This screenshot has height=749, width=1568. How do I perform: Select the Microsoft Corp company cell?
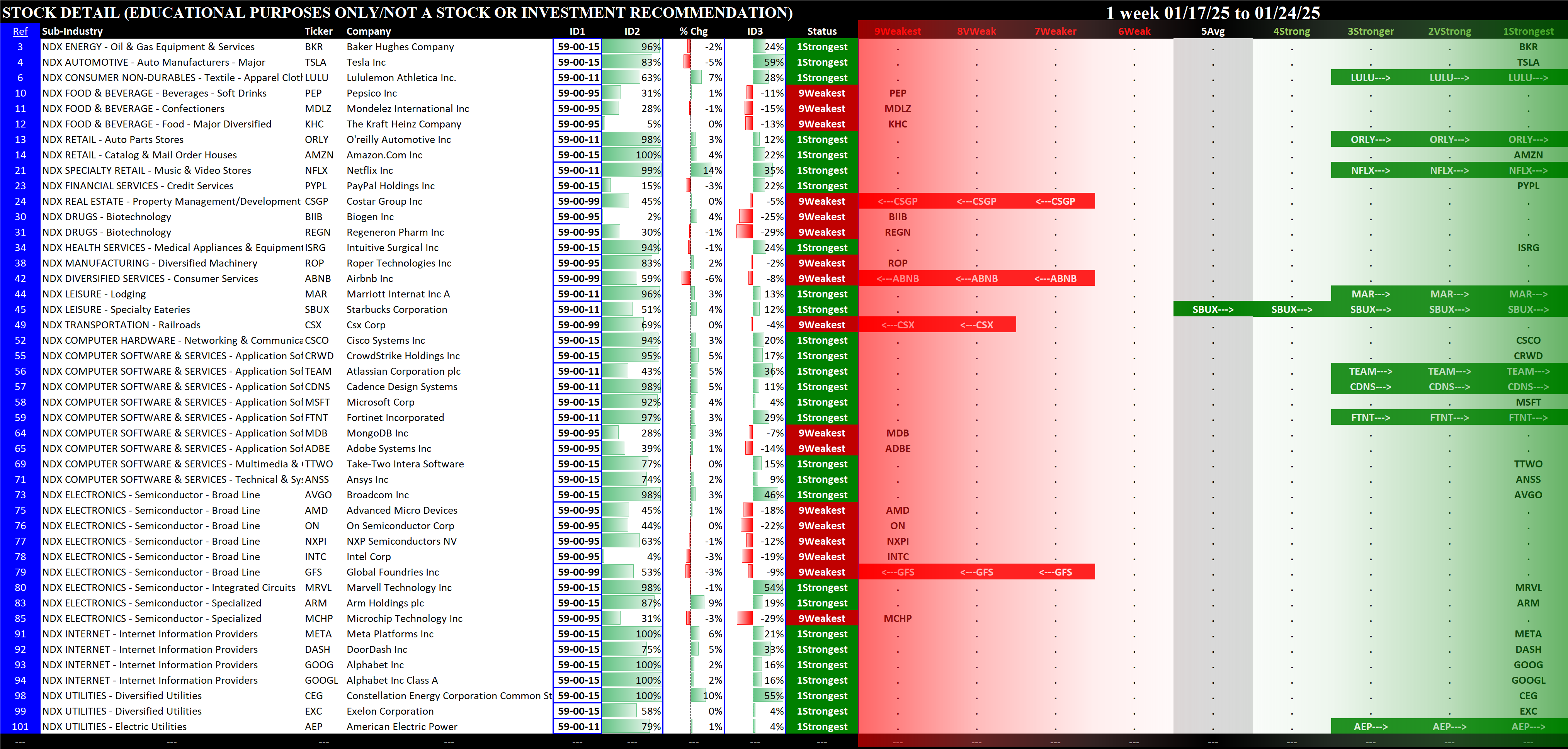click(381, 402)
